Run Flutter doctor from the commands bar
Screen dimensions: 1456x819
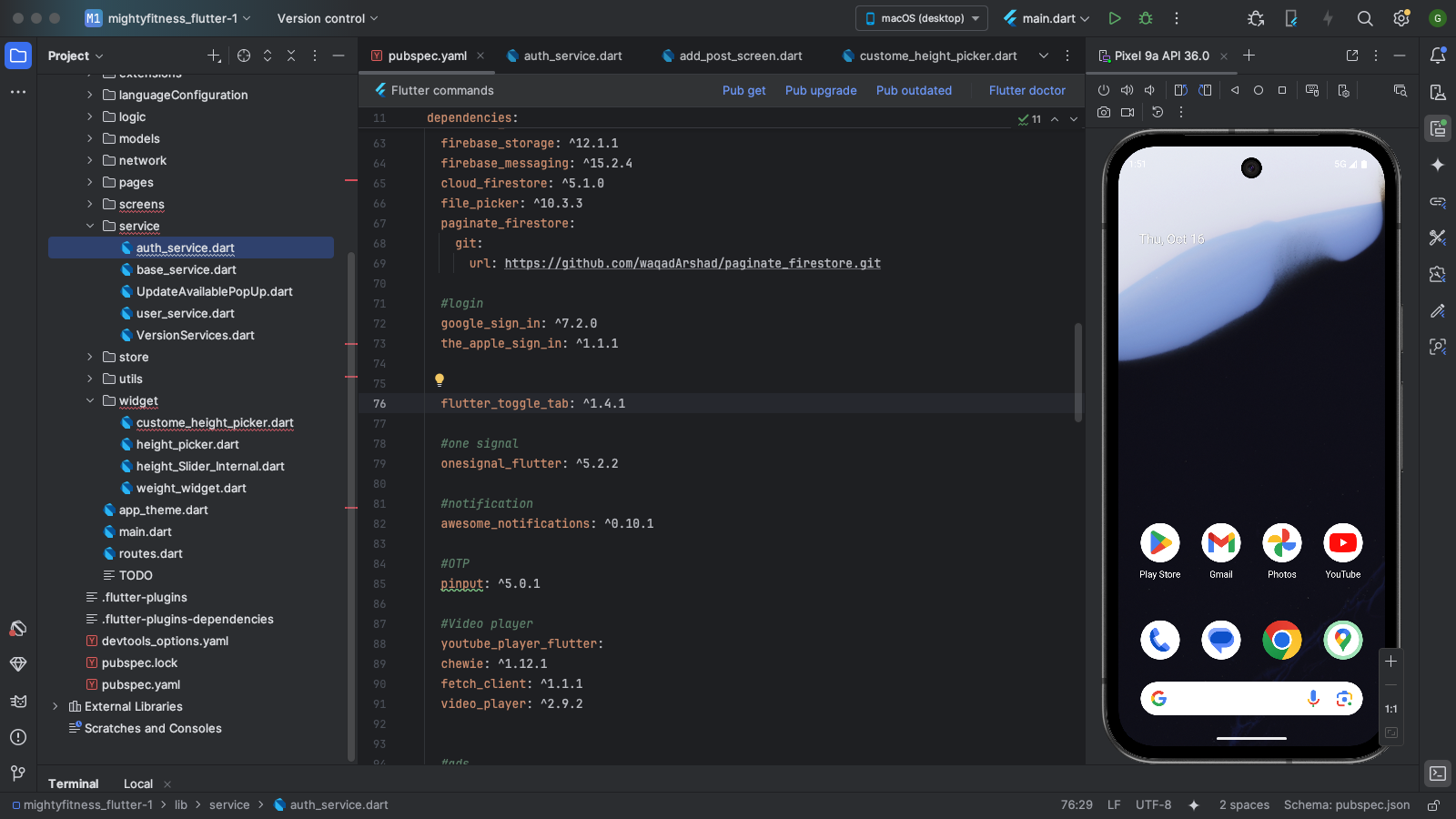(1026, 90)
